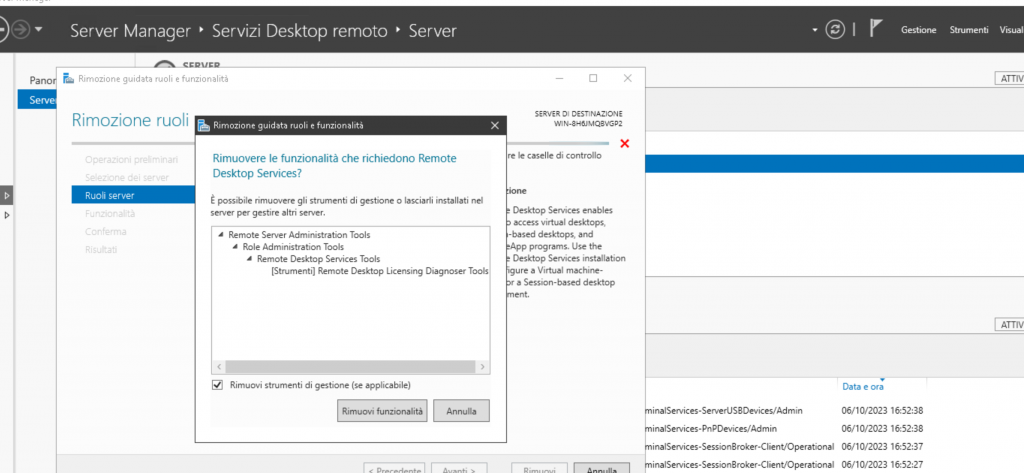The height and width of the screenshot is (473, 1024).
Task: Open navigation history dropdown arrow
Action: (x=39, y=30)
